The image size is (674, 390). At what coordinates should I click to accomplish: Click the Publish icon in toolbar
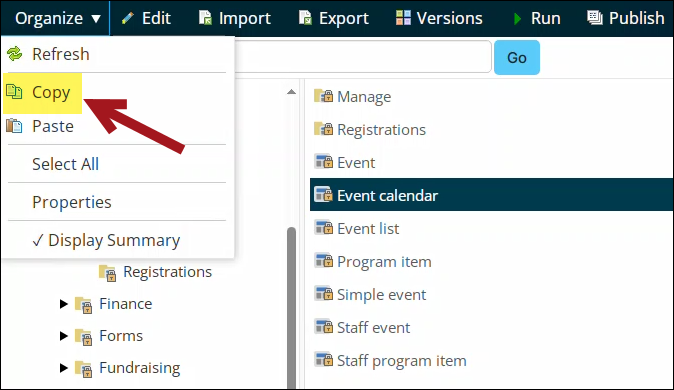point(595,18)
